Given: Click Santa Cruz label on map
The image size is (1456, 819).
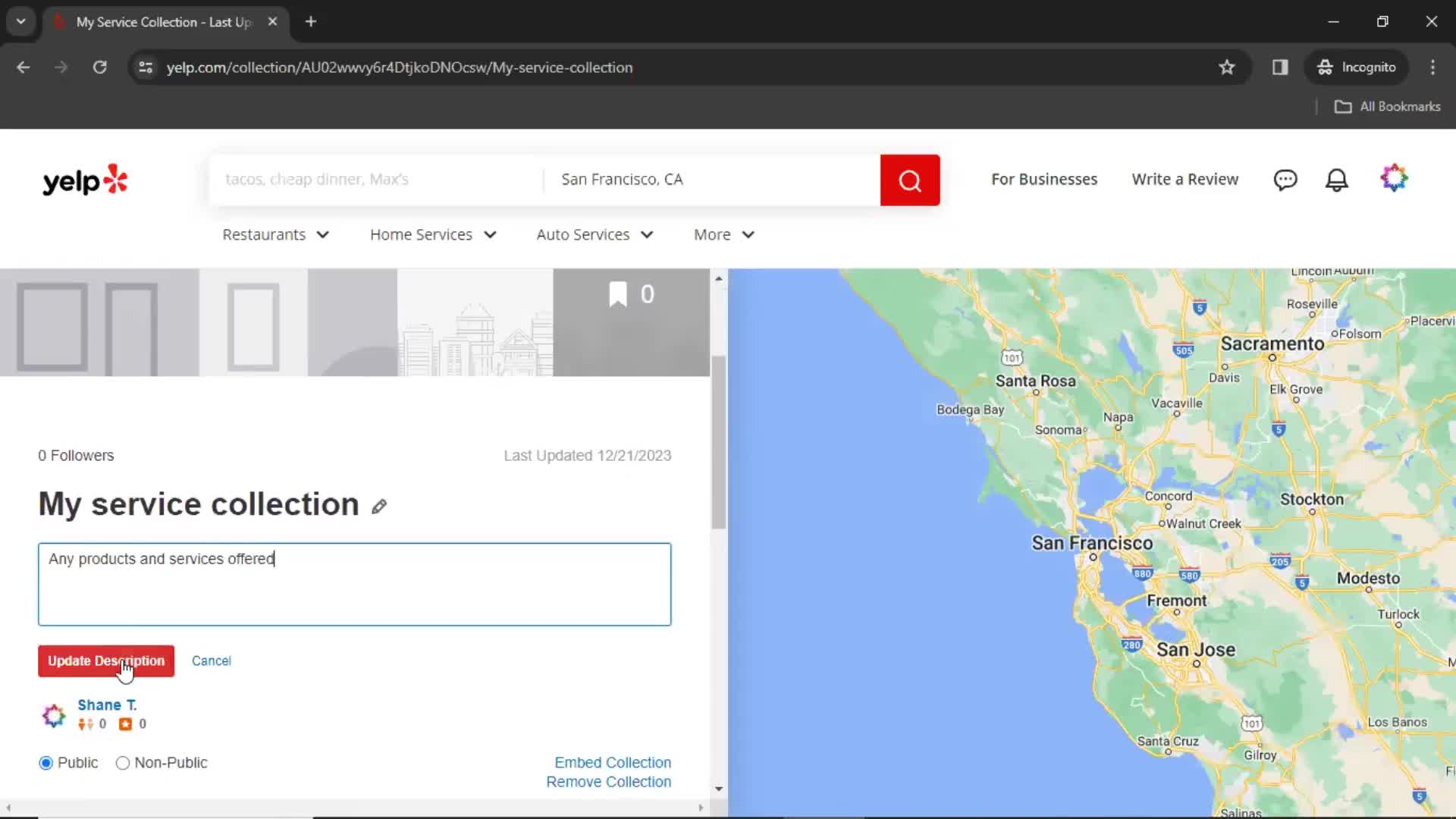Looking at the screenshot, I should pyautogui.click(x=1168, y=741).
